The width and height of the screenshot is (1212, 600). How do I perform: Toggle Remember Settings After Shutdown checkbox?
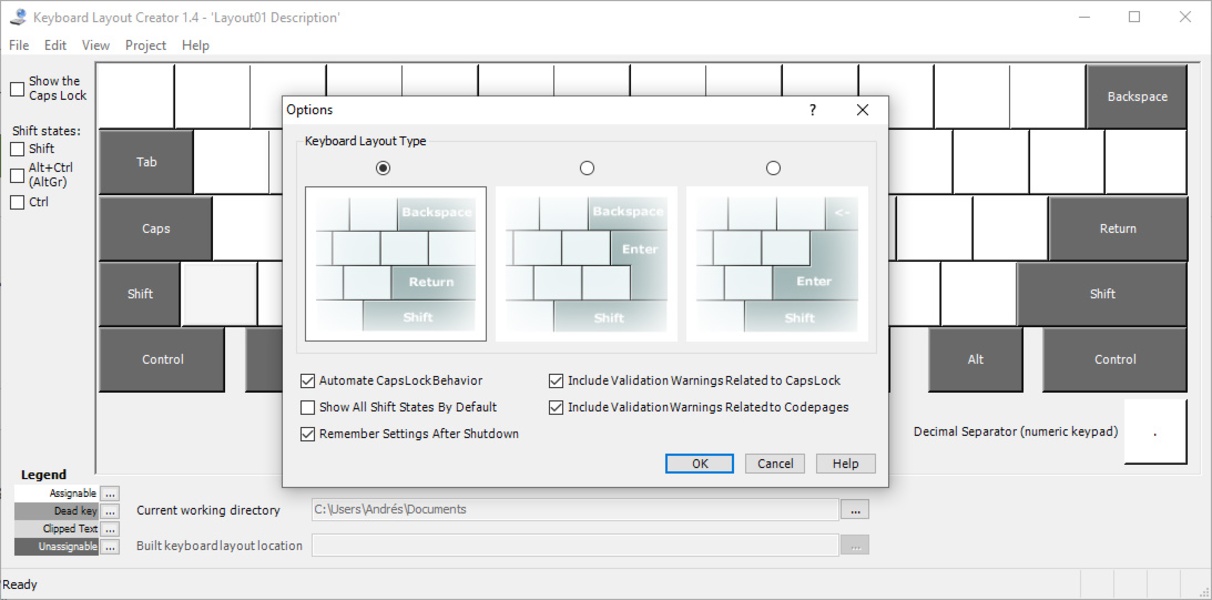pyautogui.click(x=308, y=434)
